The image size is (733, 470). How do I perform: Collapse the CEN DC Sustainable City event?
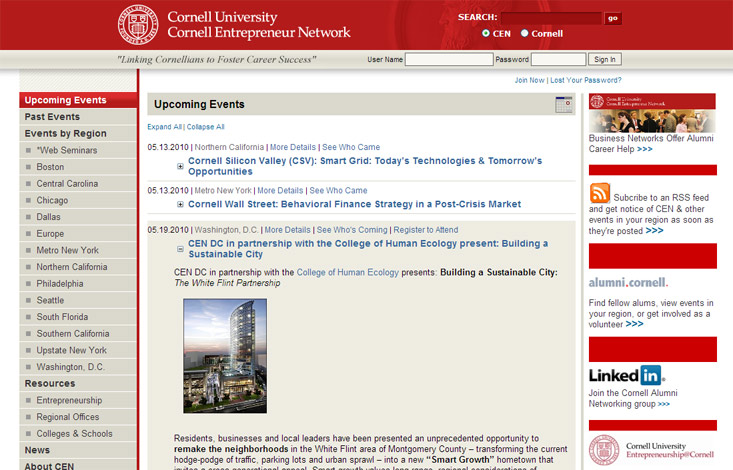tap(180, 249)
